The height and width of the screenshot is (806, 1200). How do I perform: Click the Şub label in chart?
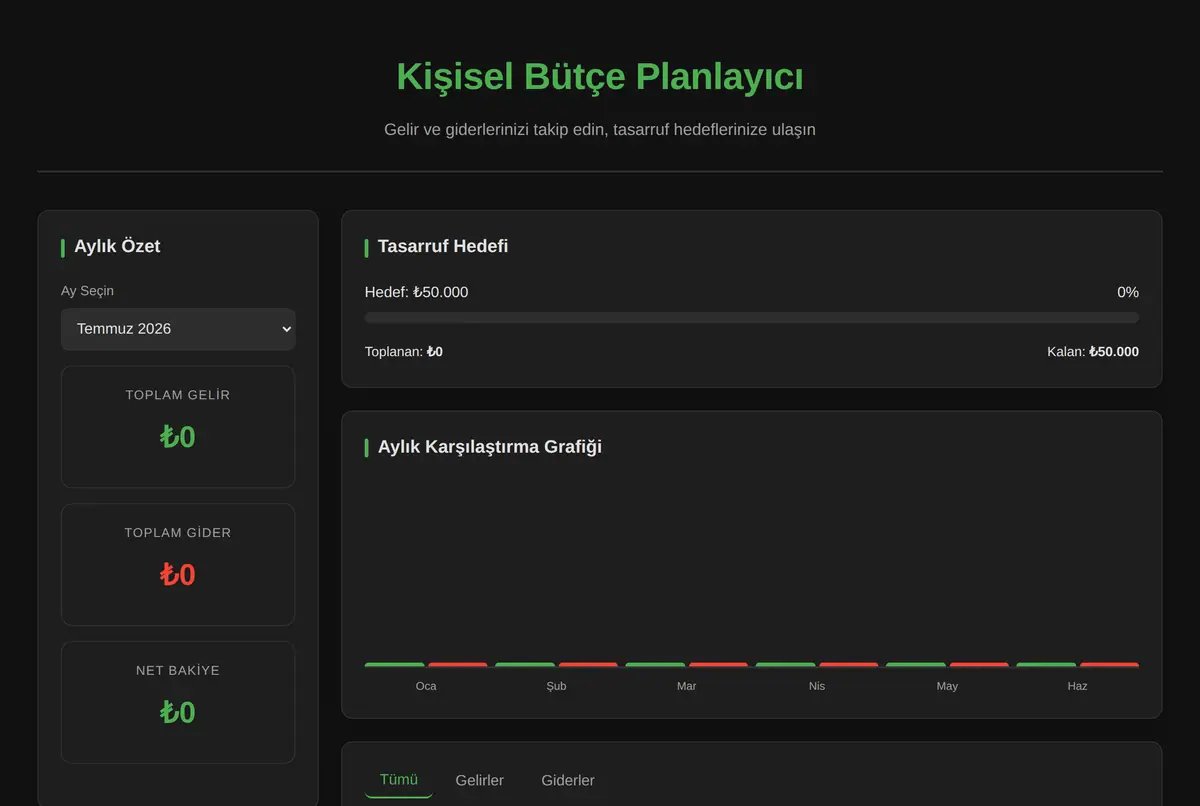pyautogui.click(x=556, y=686)
